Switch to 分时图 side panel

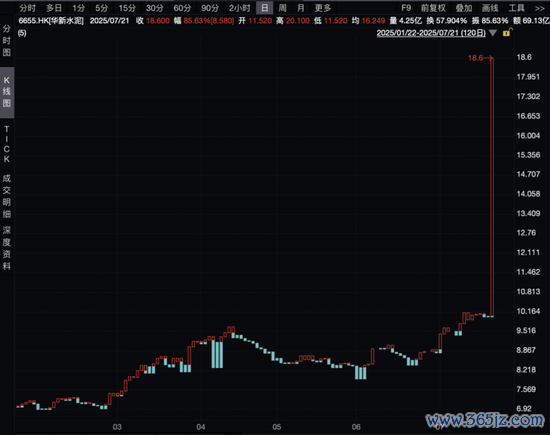click(x=7, y=41)
